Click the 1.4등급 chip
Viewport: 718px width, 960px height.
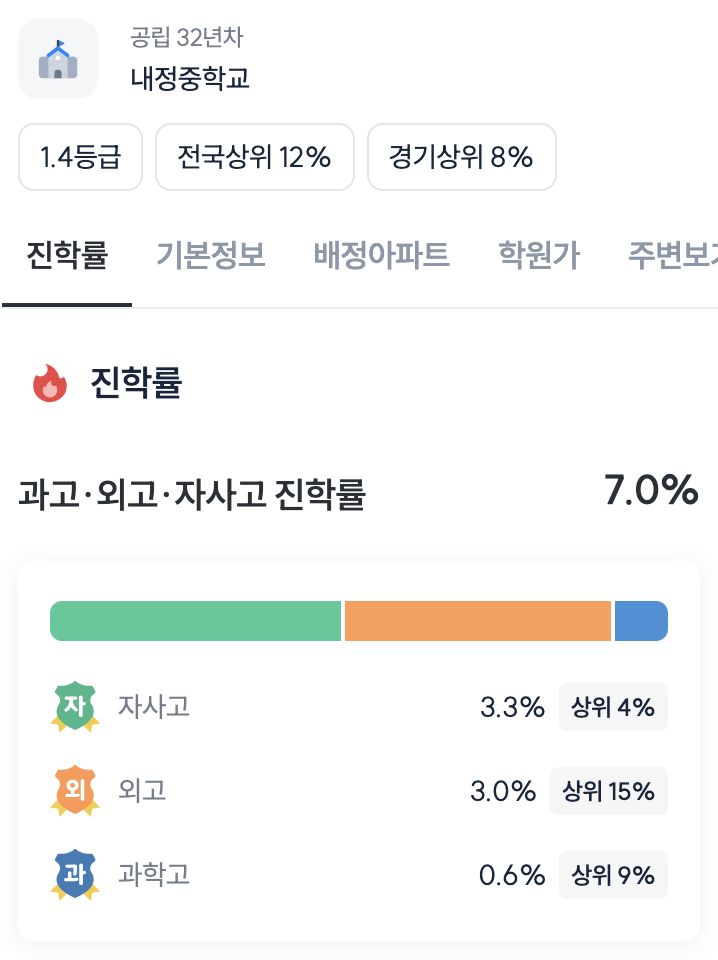coord(80,157)
